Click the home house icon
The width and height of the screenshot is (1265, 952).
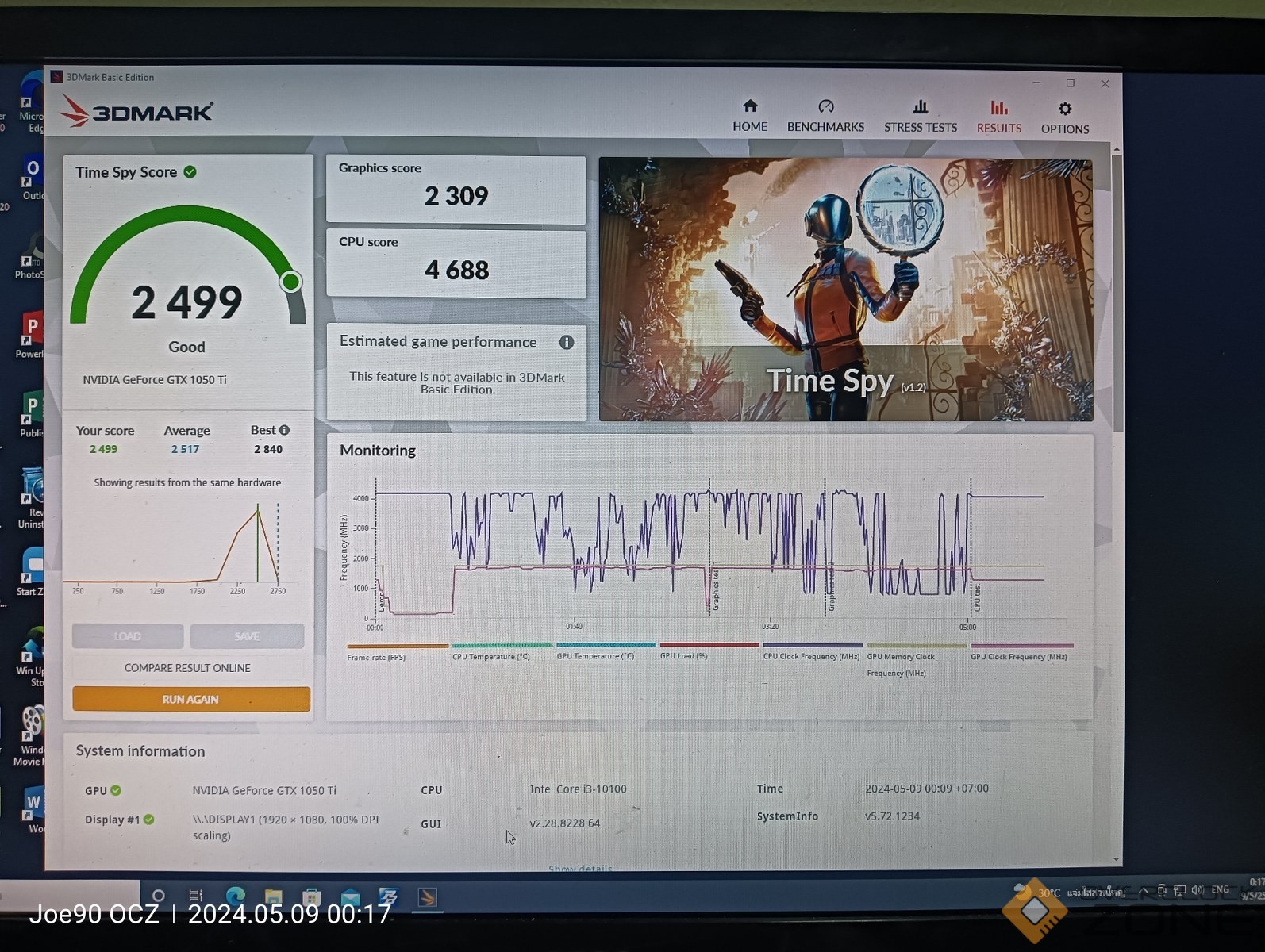coord(750,106)
